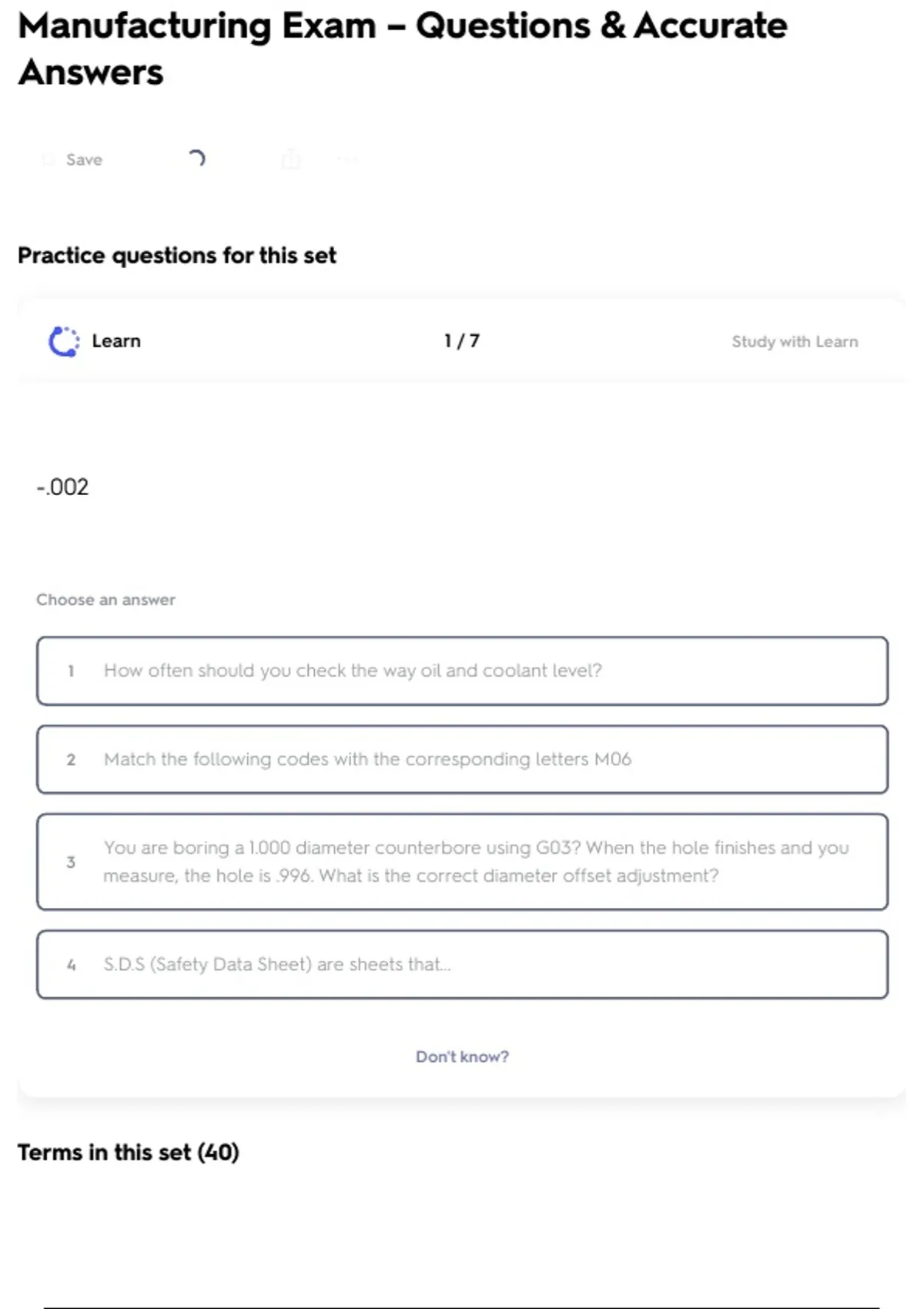
Task: Click the Learn circular logo icon
Action: point(64,341)
